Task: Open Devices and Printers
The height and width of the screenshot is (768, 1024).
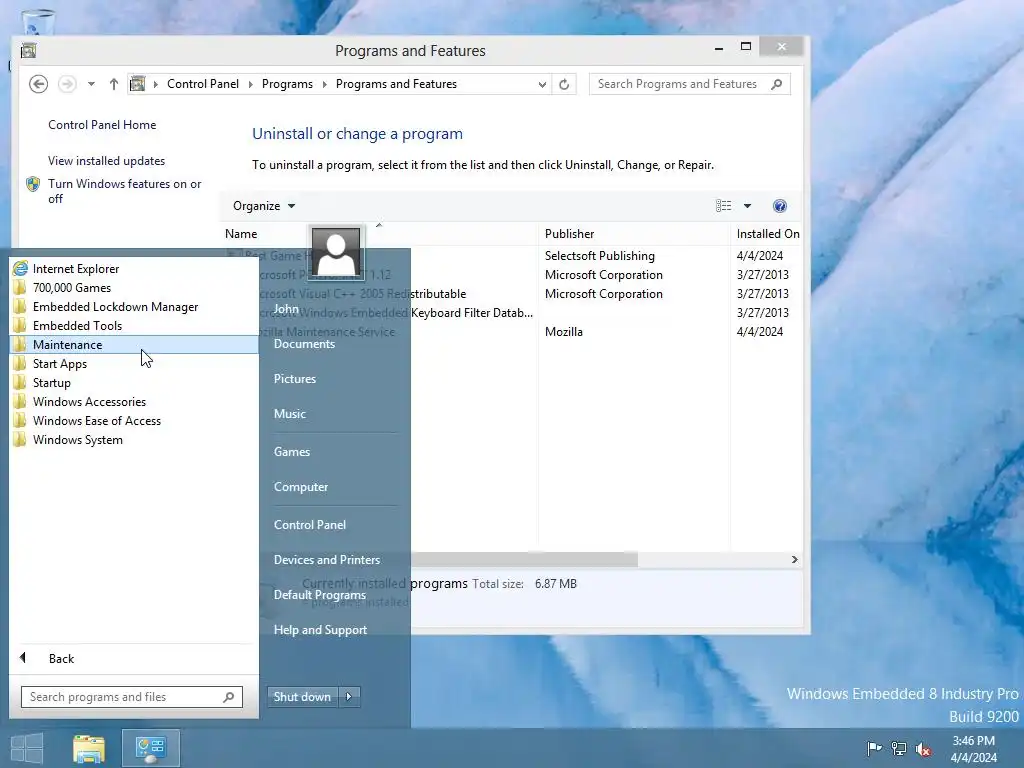Action: [x=327, y=560]
